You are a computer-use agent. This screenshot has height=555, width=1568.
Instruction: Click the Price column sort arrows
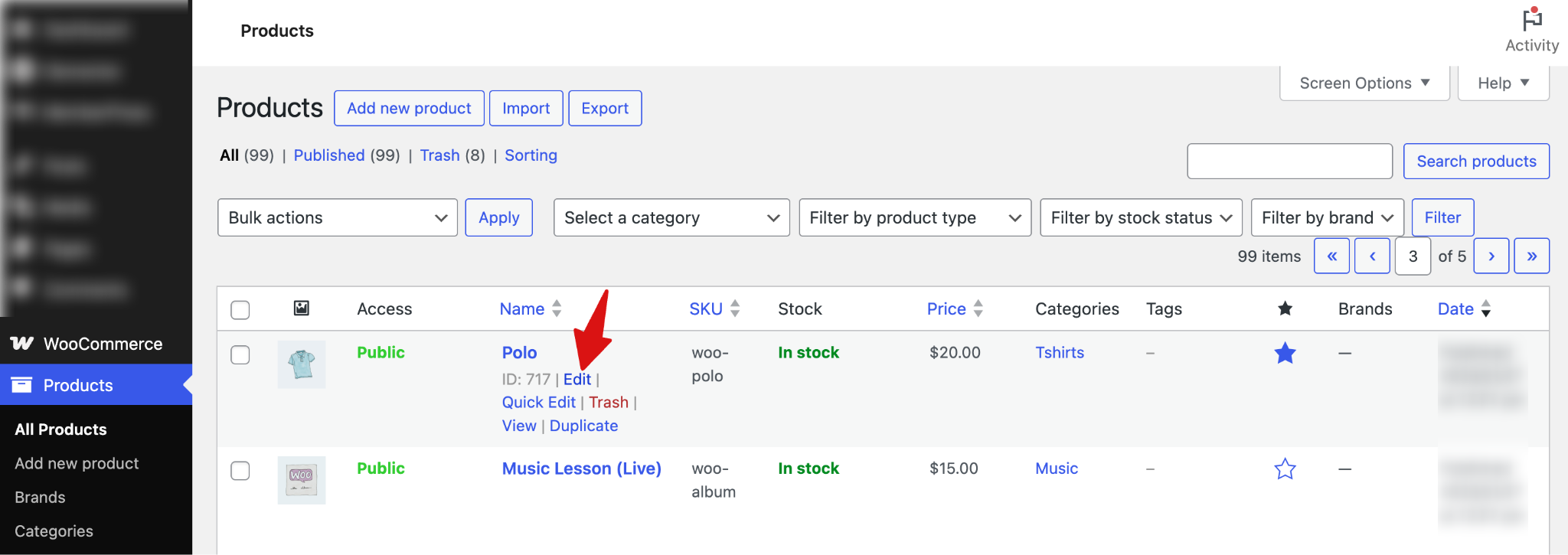tap(978, 309)
